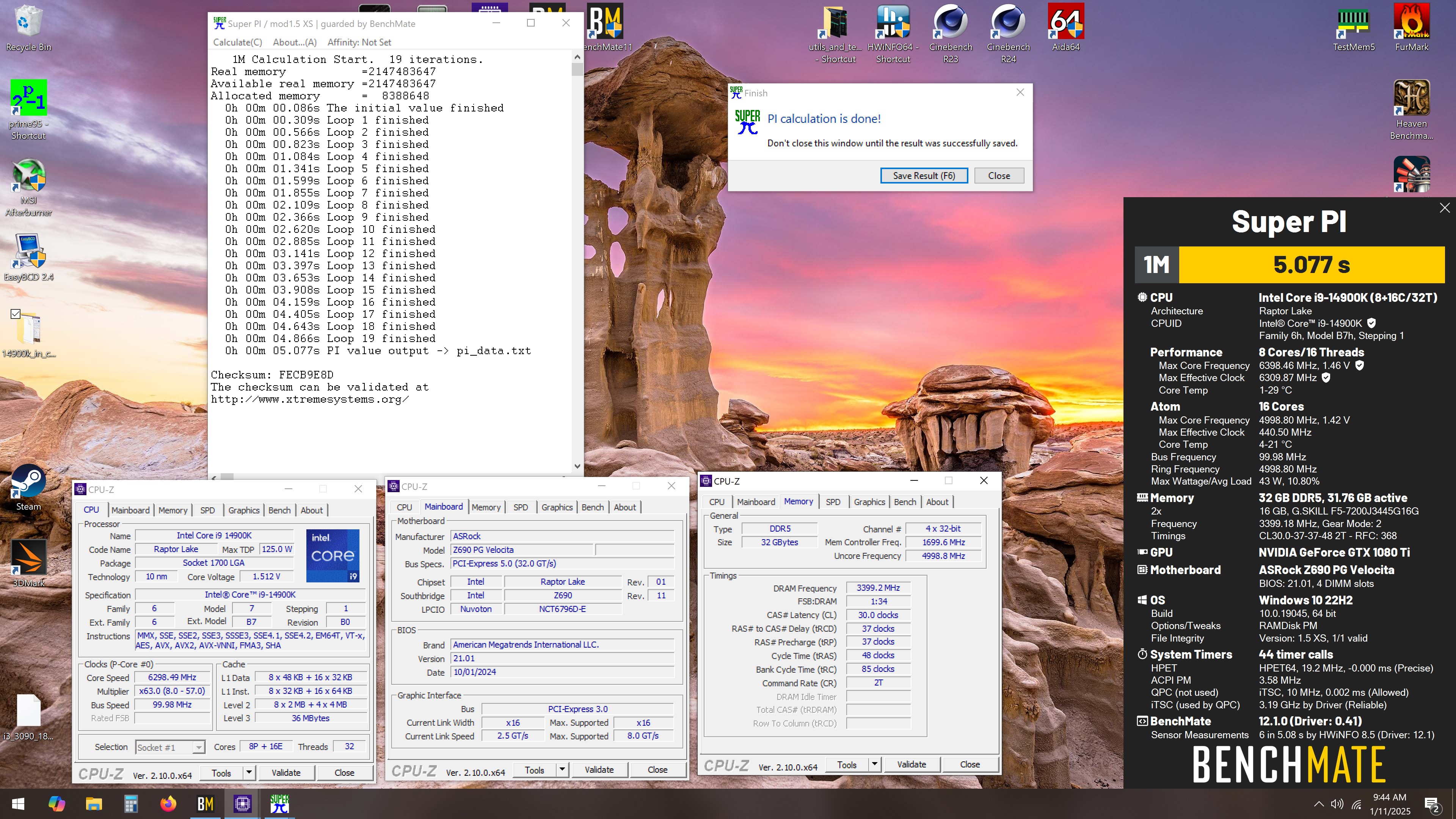Viewport: 1456px width, 819px height.
Task: Open Firefox from the taskbar
Action: click(x=168, y=803)
